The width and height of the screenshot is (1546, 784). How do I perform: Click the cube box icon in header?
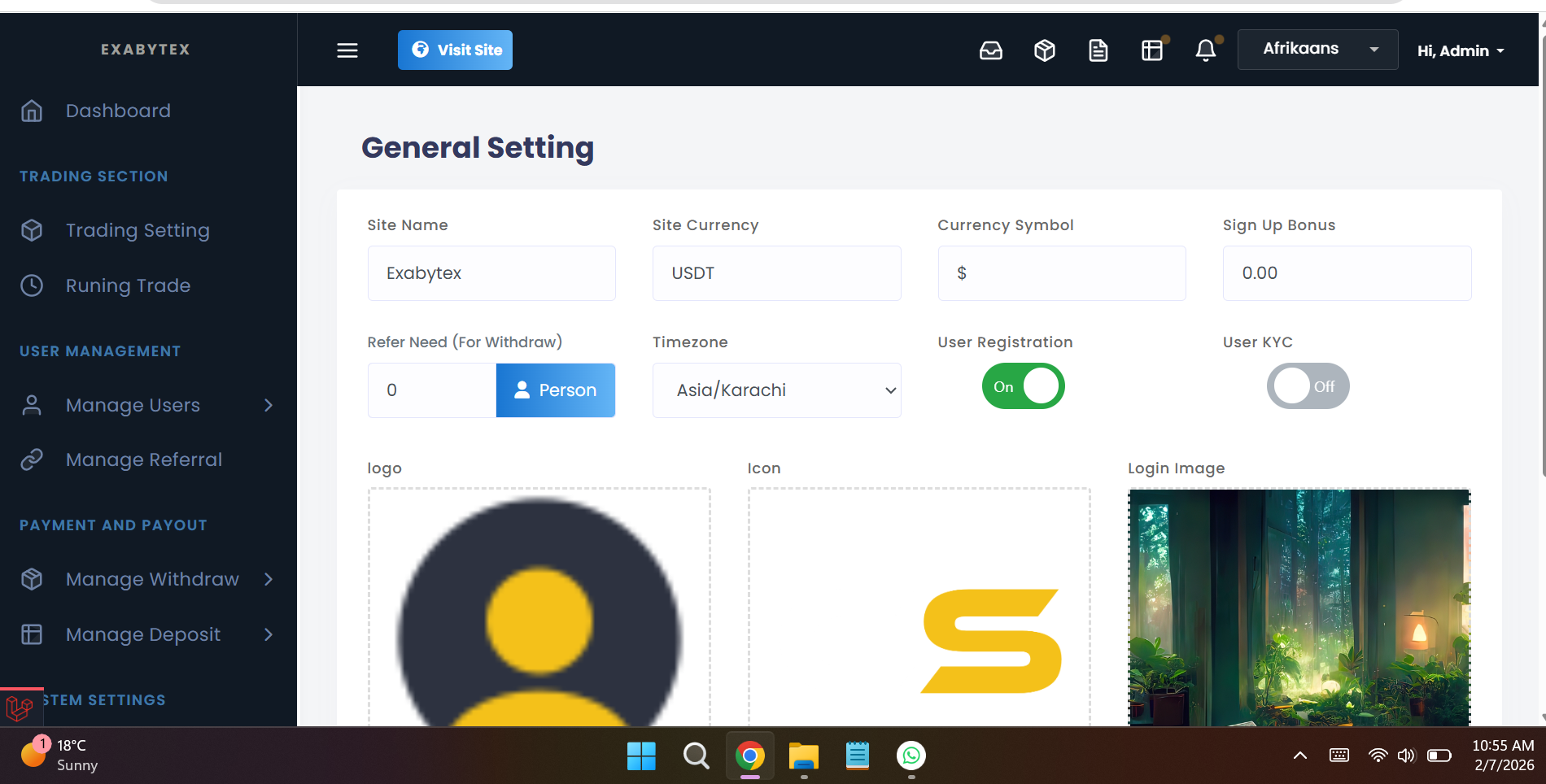click(1044, 50)
